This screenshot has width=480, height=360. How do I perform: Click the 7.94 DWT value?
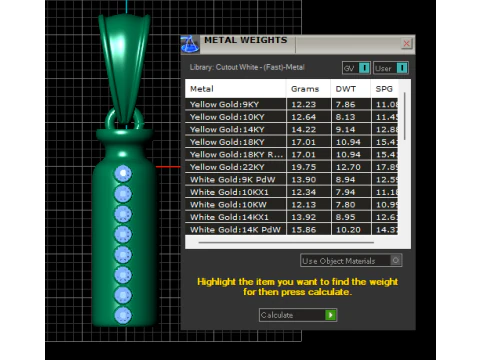[345, 192]
